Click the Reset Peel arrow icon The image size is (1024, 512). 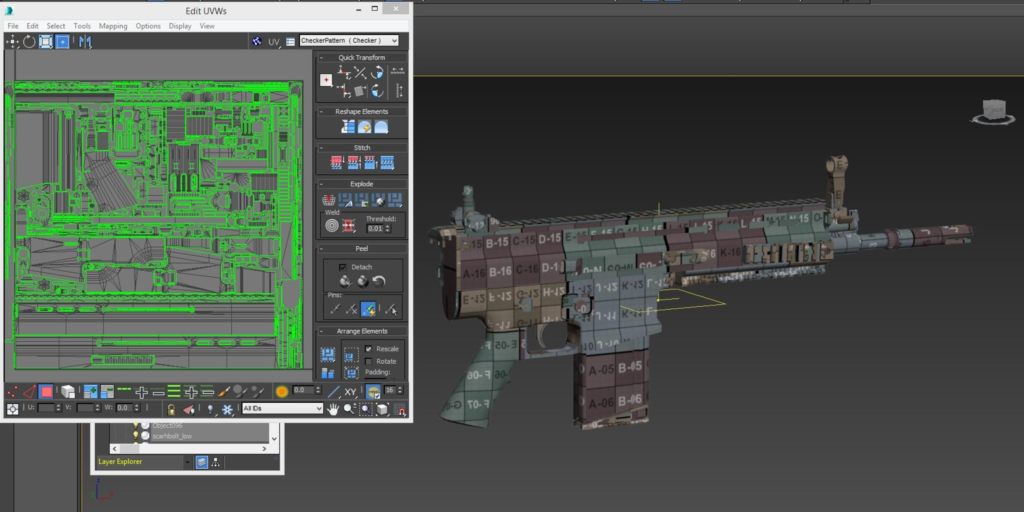tap(379, 281)
